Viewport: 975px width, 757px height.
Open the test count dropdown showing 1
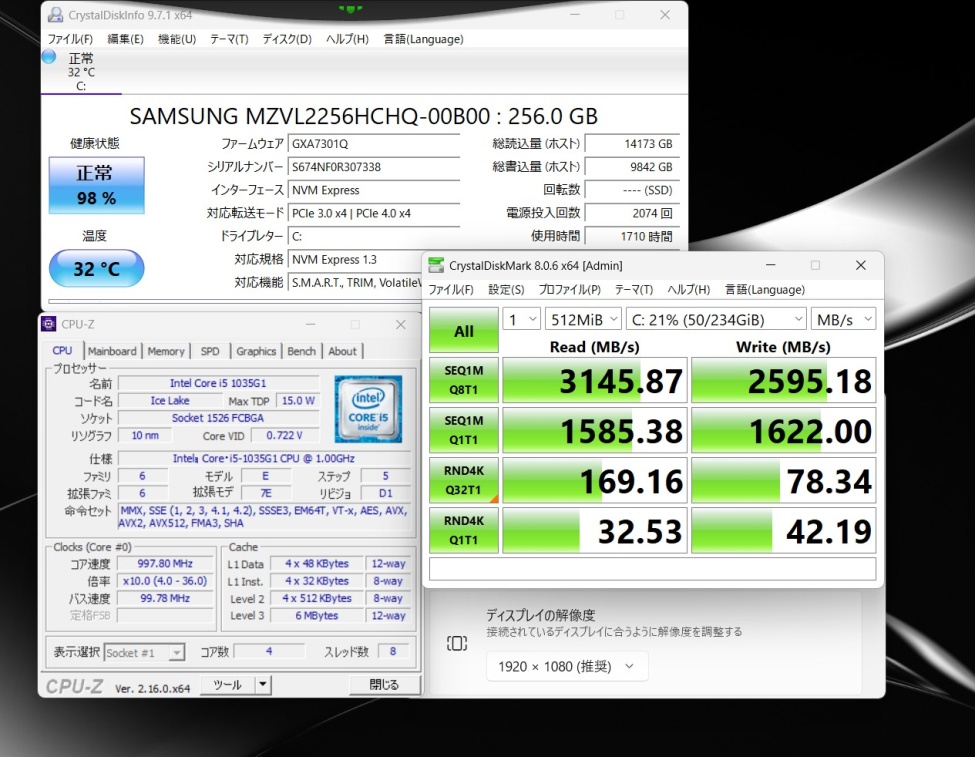click(521, 320)
